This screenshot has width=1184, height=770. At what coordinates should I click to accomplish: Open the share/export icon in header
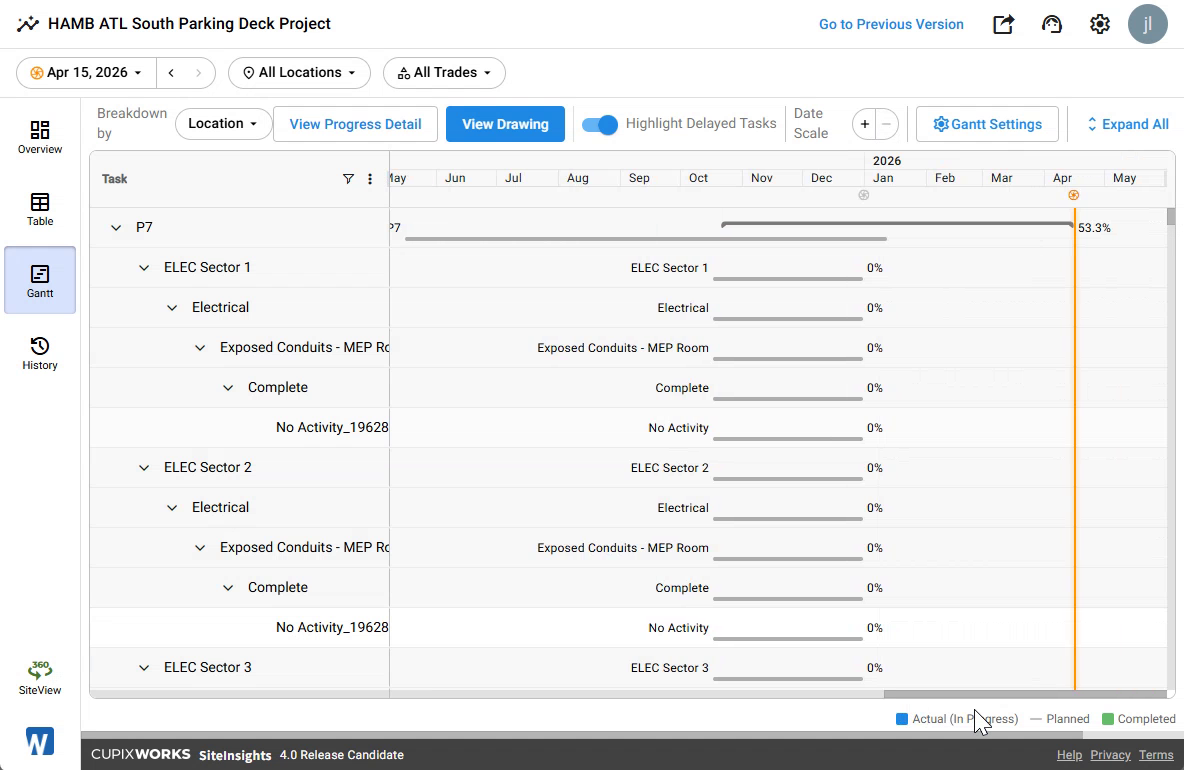pyautogui.click(x=1003, y=24)
